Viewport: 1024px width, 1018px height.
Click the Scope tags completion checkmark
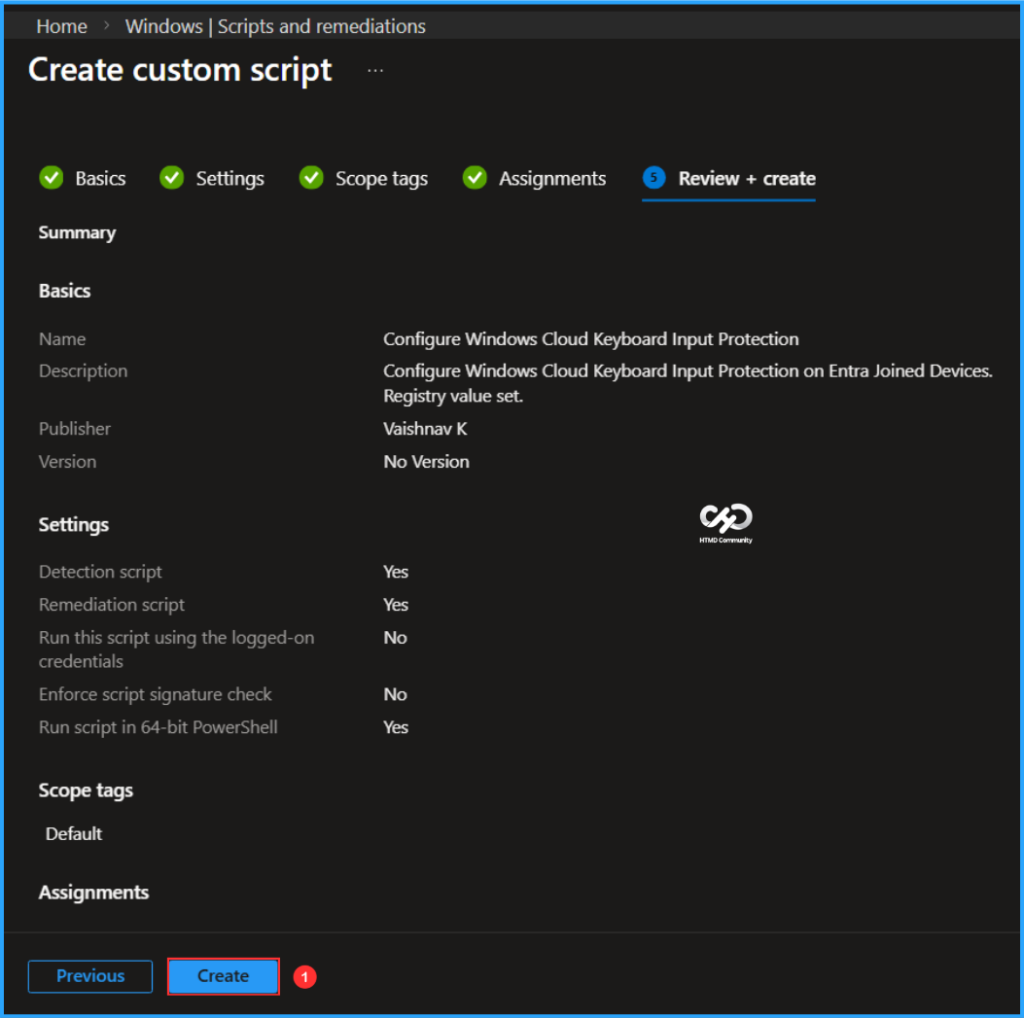point(311,178)
